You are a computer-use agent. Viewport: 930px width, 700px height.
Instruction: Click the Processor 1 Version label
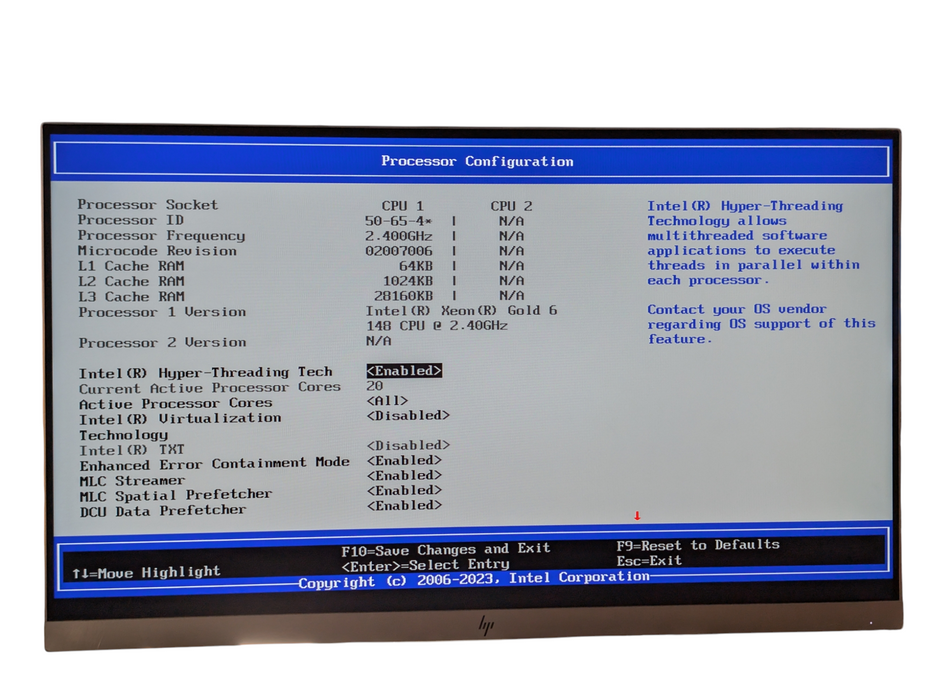[162, 312]
